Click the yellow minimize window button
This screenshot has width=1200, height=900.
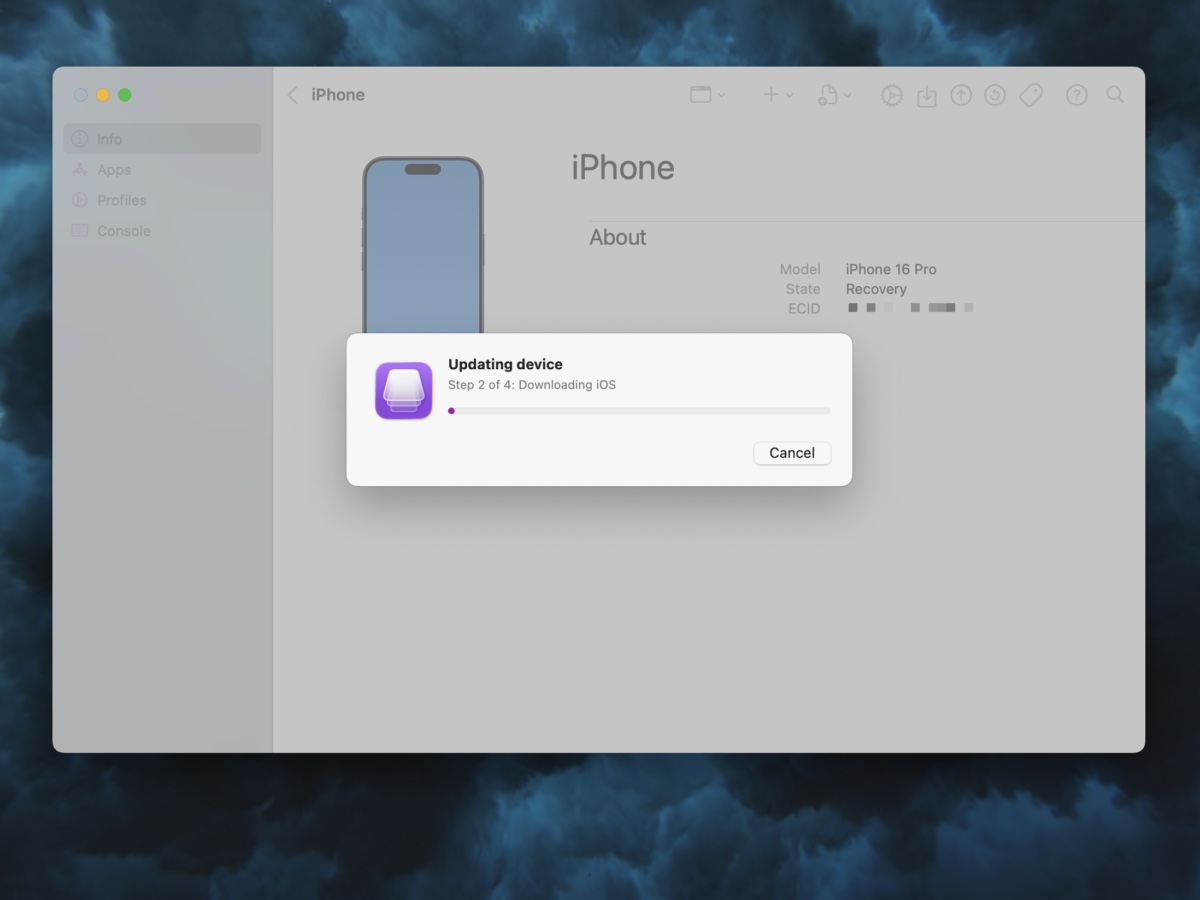103,95
